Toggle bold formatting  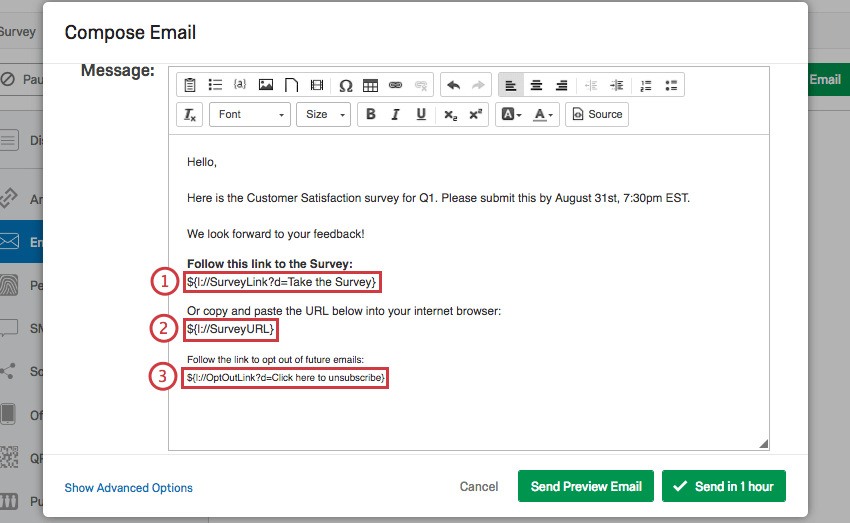[x=371, y=114]
